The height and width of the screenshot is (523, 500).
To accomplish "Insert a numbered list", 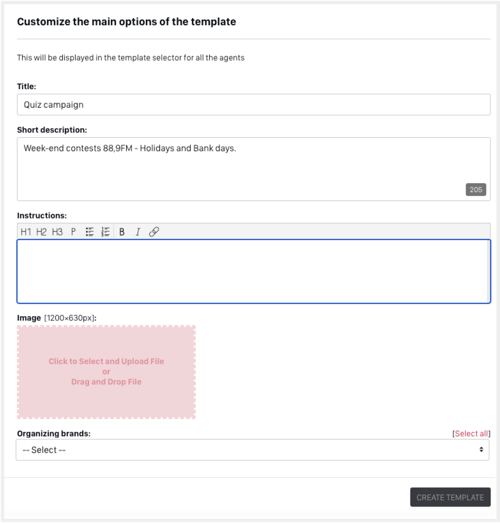I will 105,232.
